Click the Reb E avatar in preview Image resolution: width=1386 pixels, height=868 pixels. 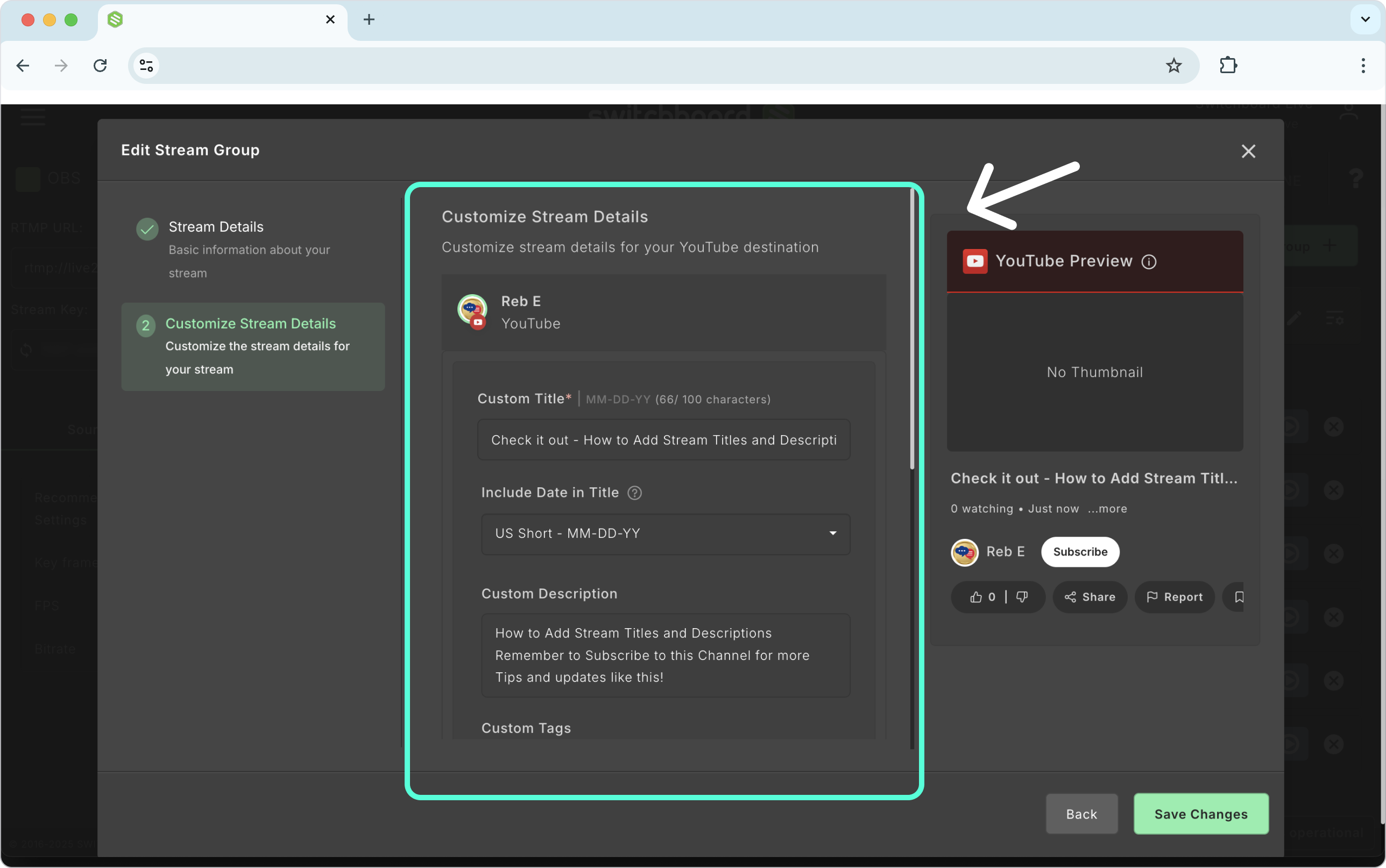tap(965, 552)
